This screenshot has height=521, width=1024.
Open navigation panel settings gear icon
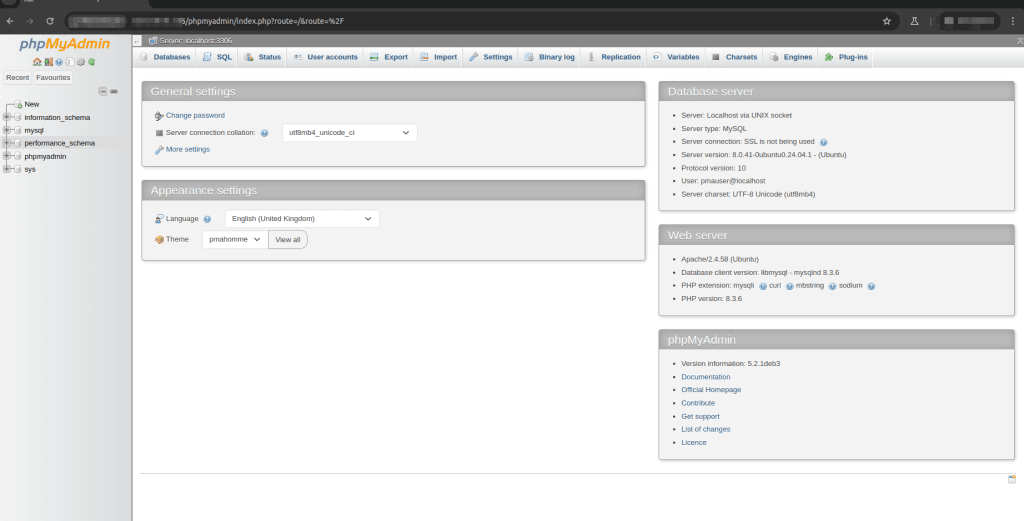(x=81, y=62)
